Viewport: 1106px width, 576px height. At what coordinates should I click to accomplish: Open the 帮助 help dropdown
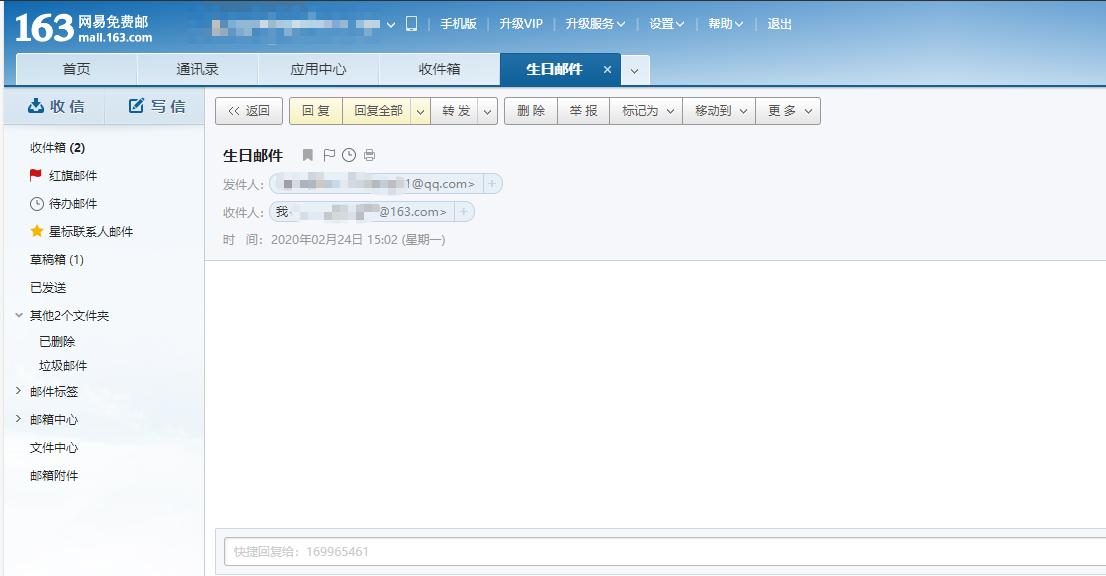pyautogui.click(x=726, y=24)
